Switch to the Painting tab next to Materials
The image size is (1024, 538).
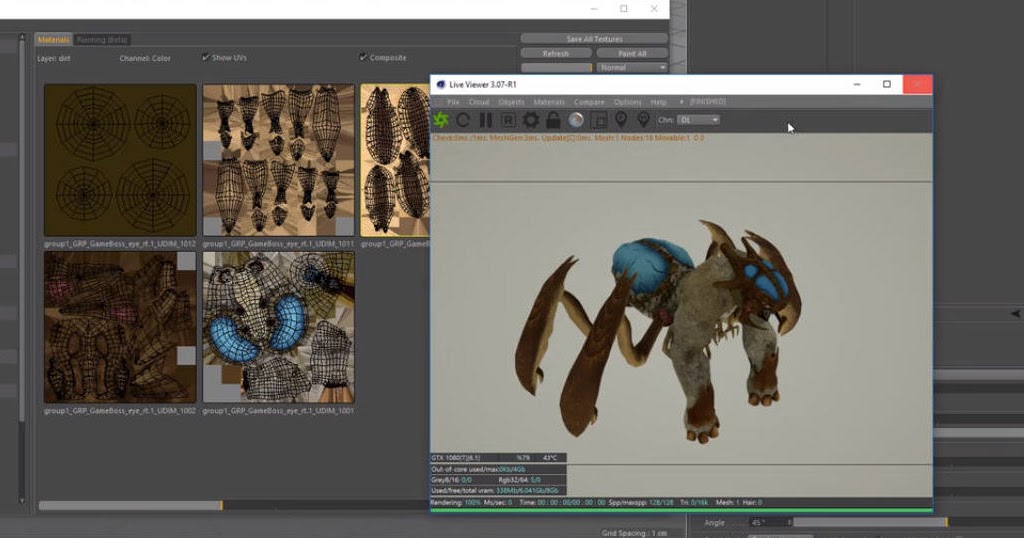tap(102, 40)
